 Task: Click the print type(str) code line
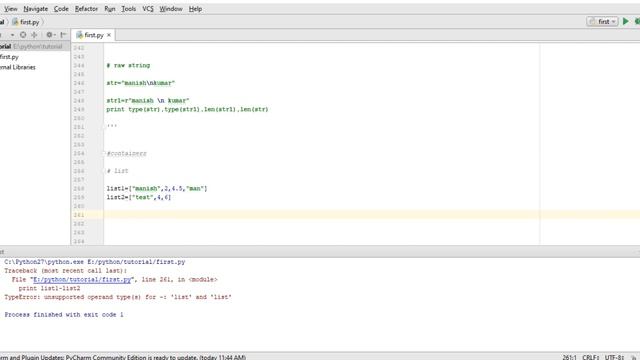187,109
